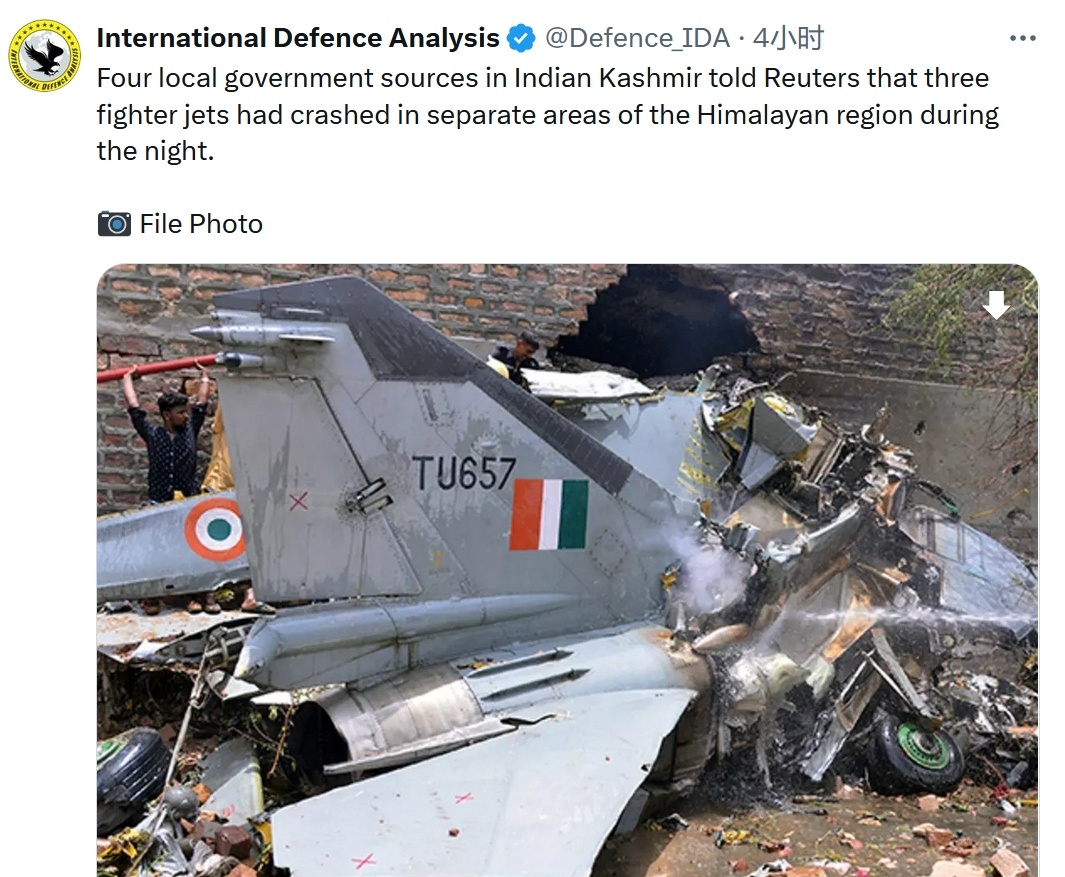
Task: Click the tweet text about Reuters sources
Action: click(x=547, y=115)
